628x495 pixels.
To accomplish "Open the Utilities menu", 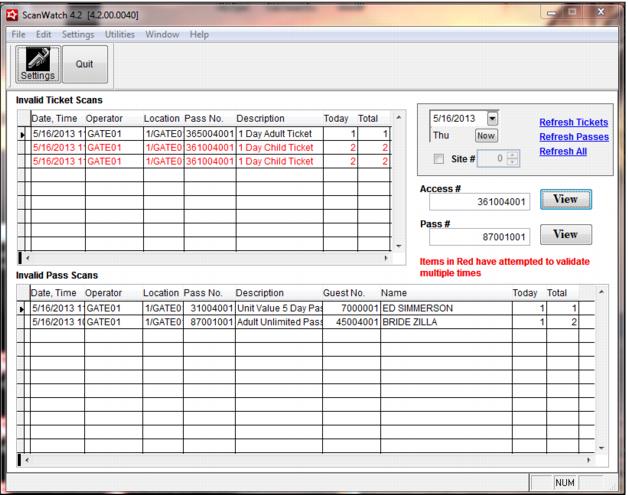I will 120,35.
